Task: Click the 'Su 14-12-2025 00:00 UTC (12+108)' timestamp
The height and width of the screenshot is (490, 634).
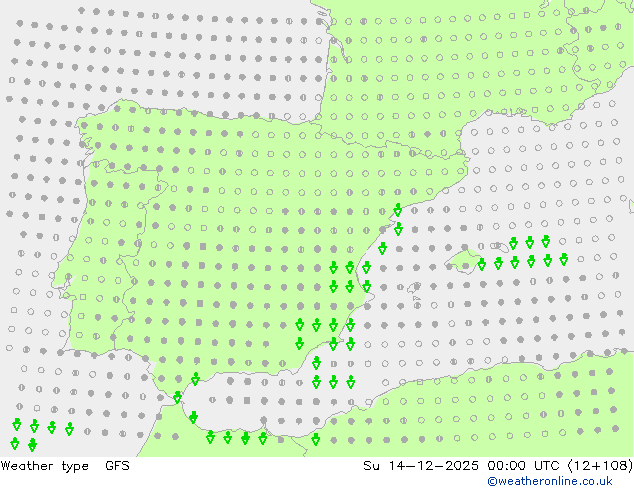Action: pos(498,466)
